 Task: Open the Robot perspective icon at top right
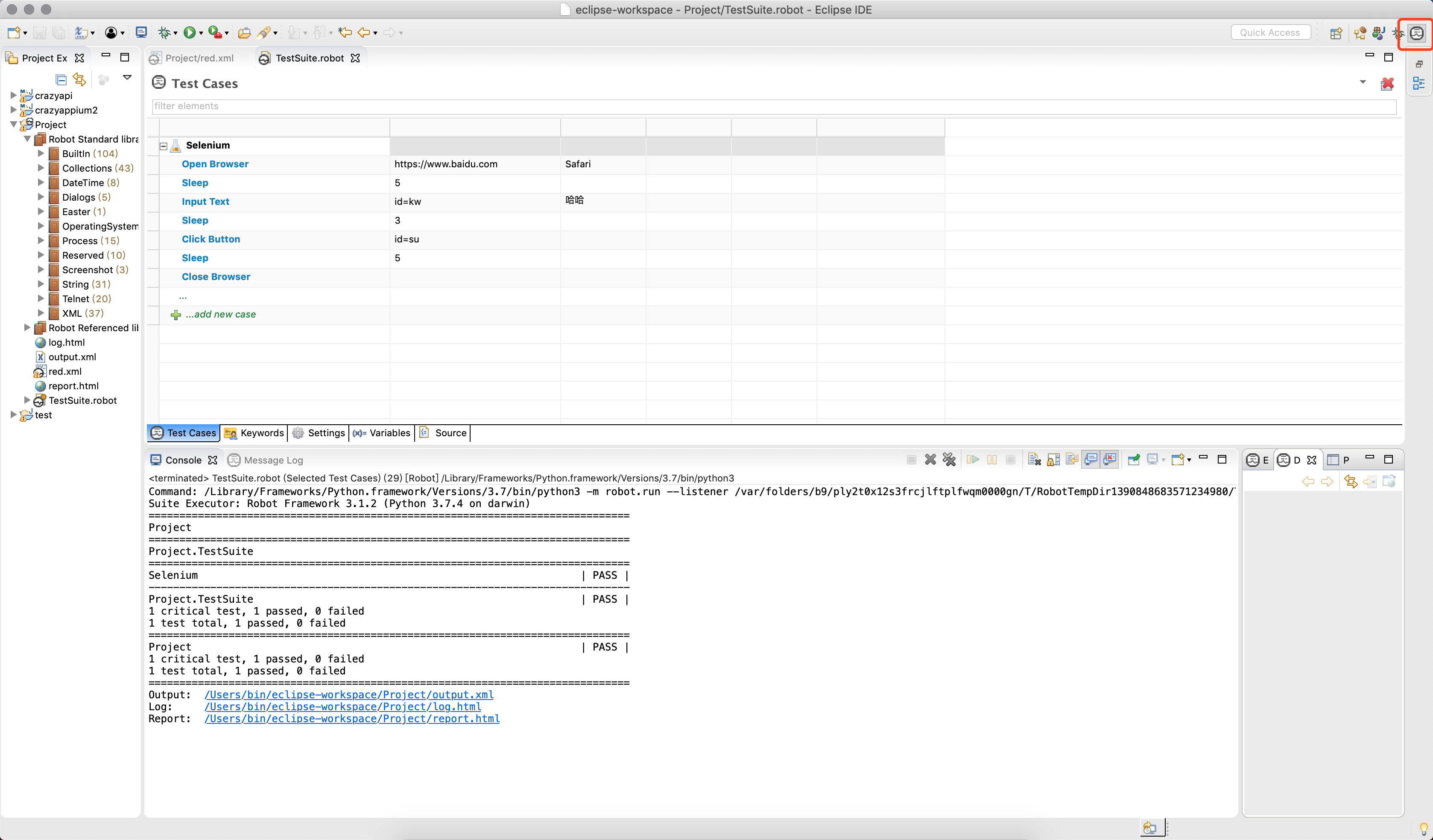pyautogui.click(x=1416, y=33)
